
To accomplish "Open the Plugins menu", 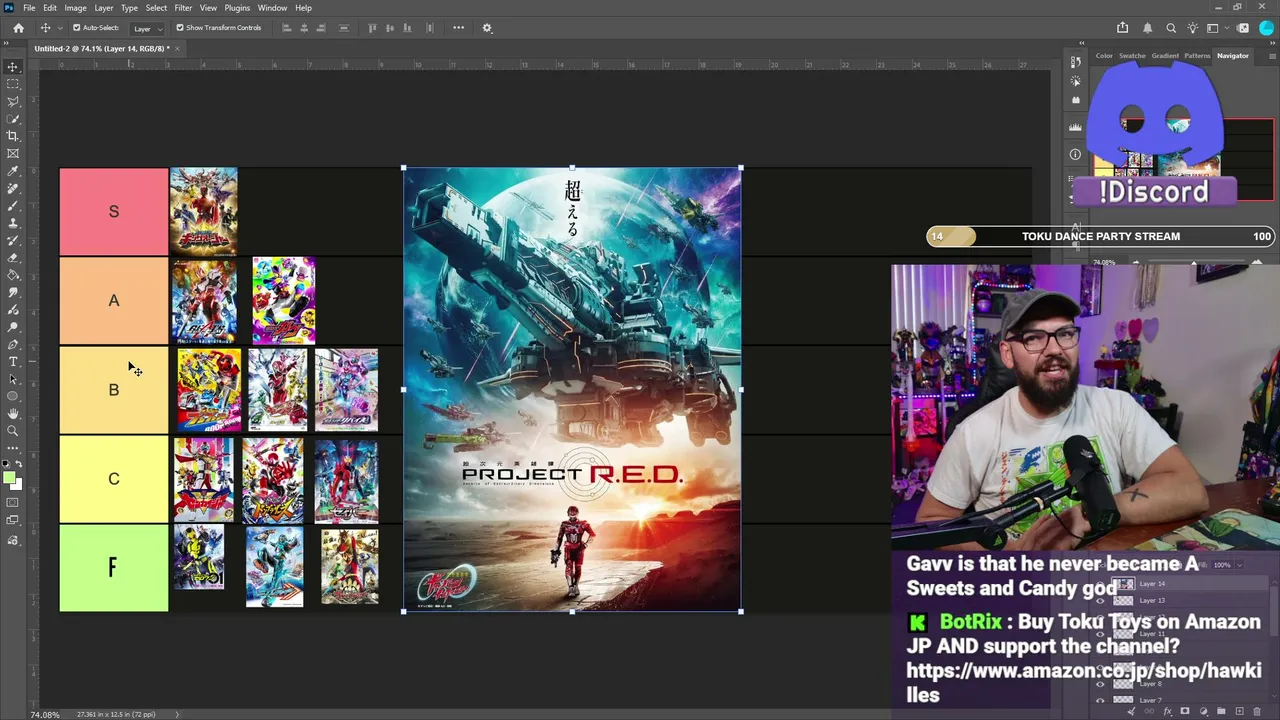I will (237, 8).
